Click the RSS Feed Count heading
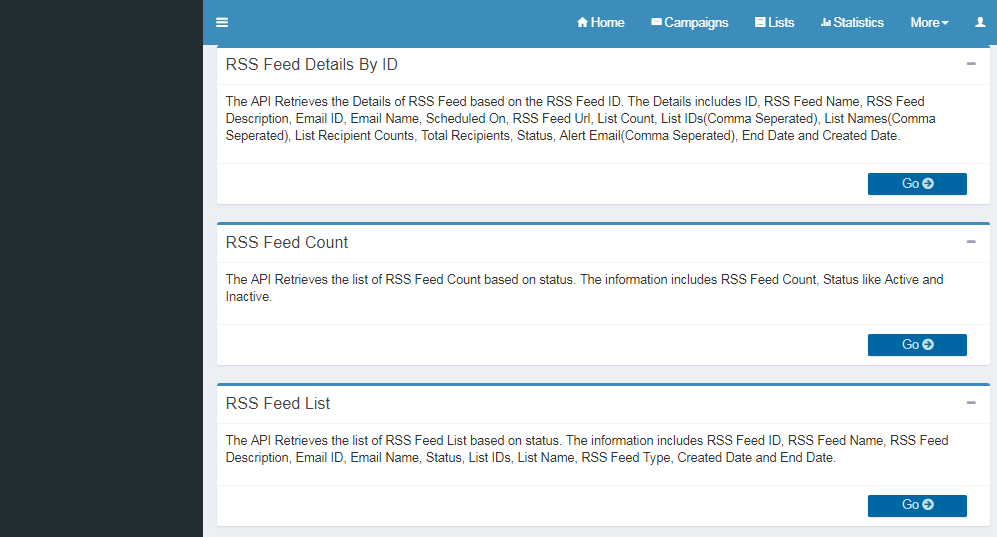Viewport: 997px width, 537px height. point(287,243)
